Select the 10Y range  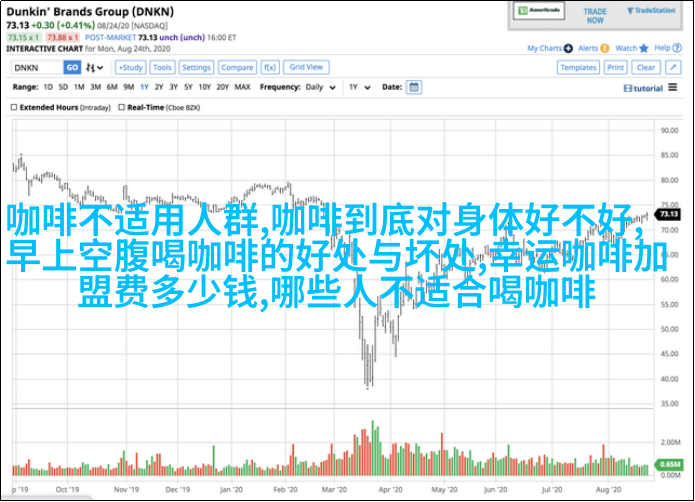pos(204,87)
